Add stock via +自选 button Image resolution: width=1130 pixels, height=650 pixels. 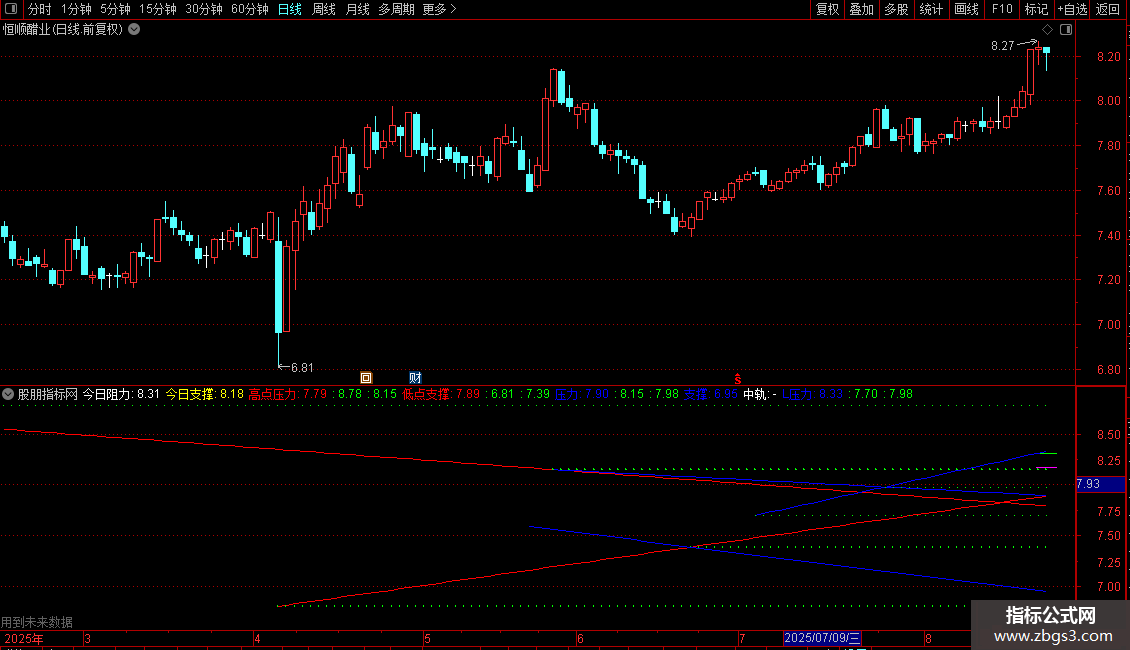(1072, 9)
